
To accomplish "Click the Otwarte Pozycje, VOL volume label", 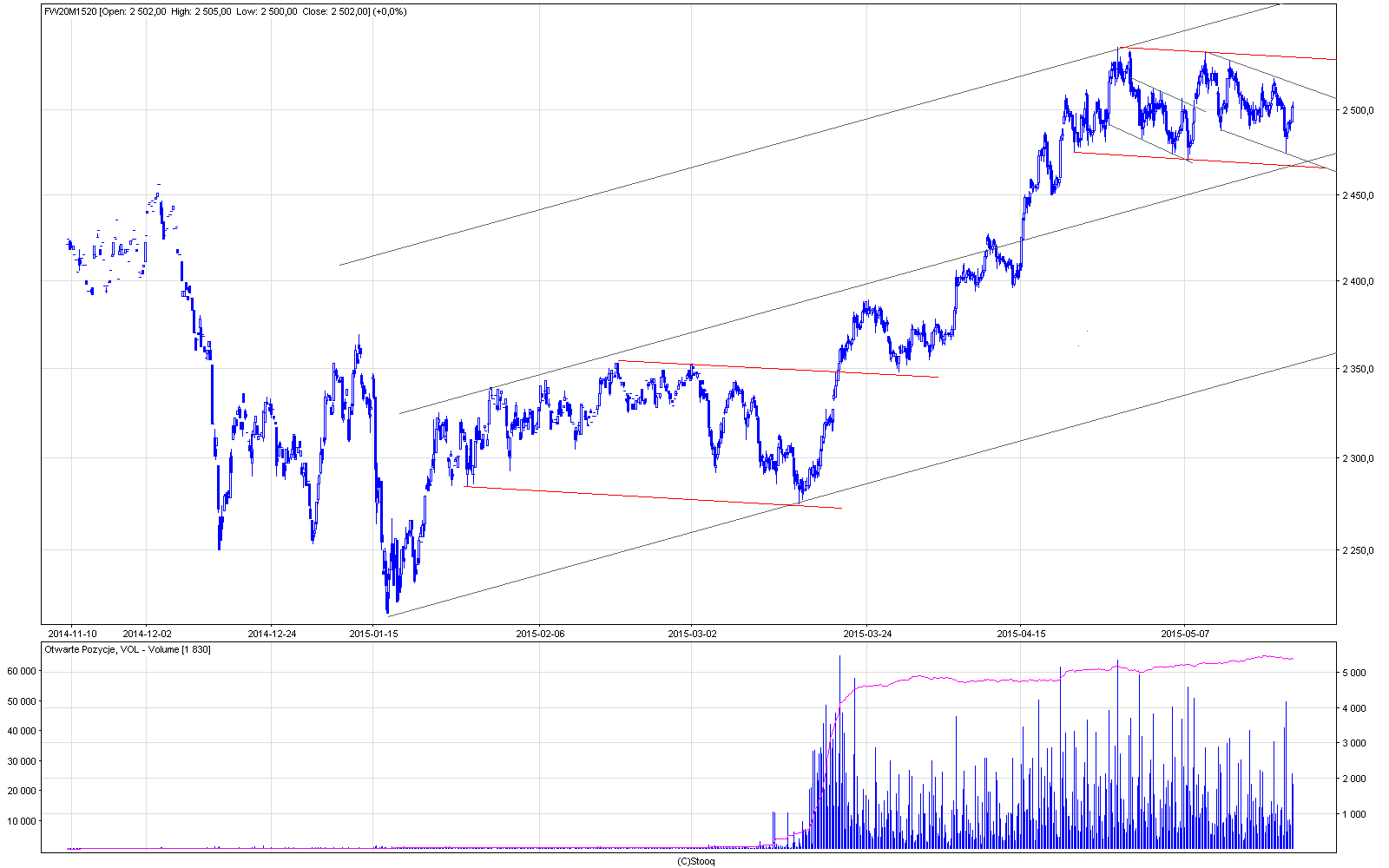I will point(127,649).
